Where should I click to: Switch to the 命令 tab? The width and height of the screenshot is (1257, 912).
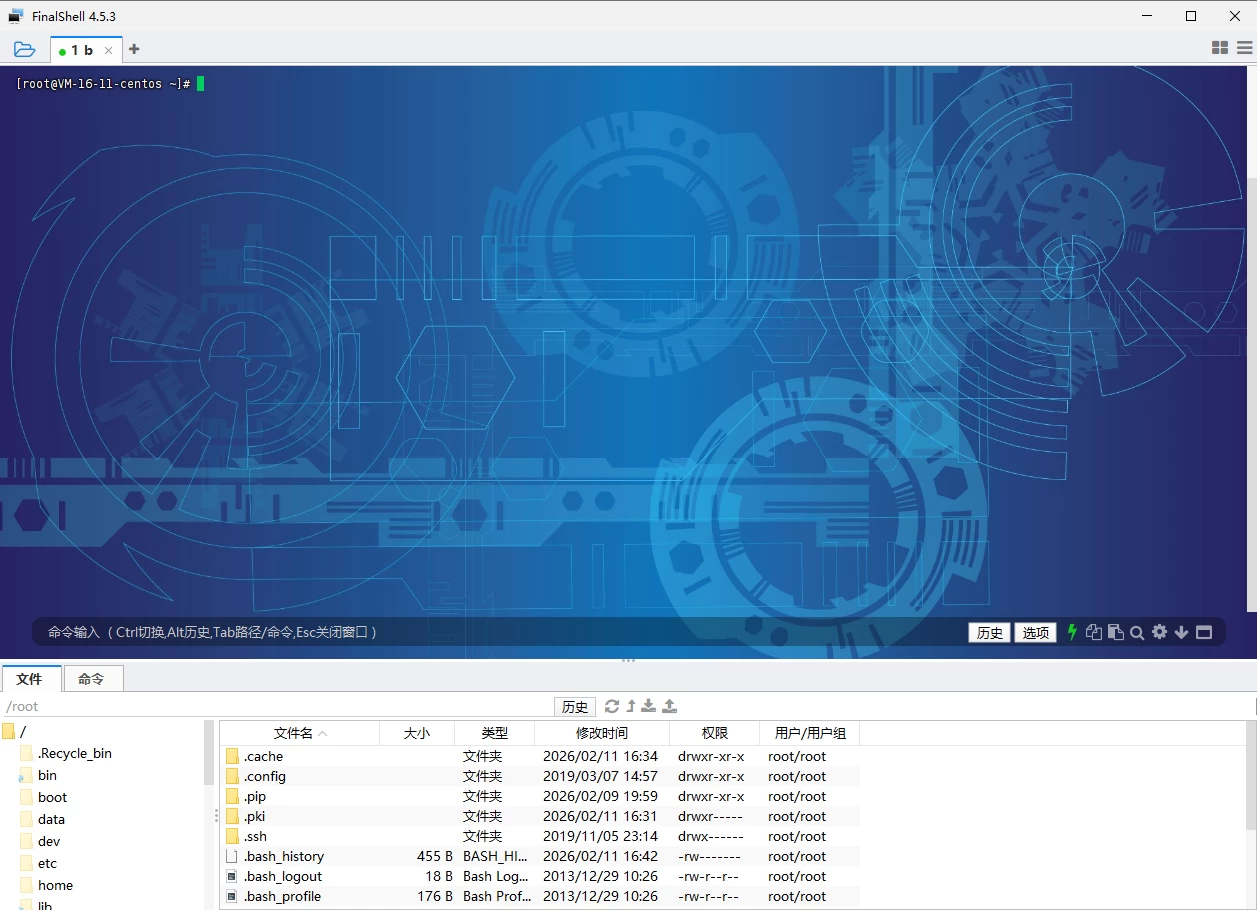pos(91,679)
